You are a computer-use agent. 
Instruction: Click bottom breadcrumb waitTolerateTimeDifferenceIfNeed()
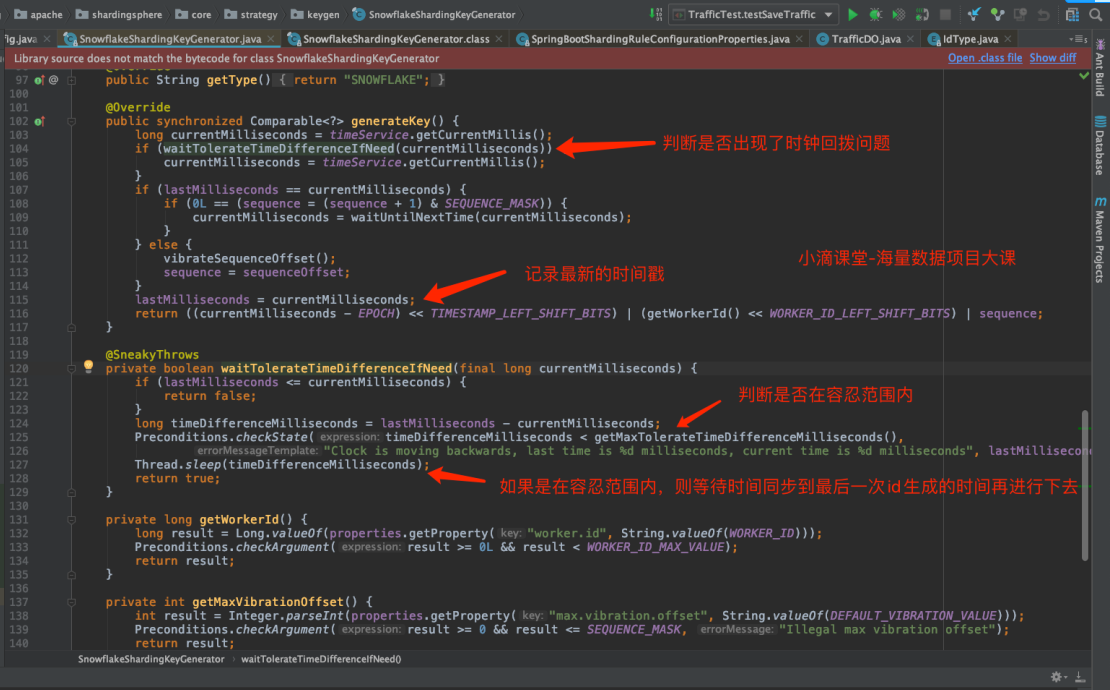tap(321, 659)
